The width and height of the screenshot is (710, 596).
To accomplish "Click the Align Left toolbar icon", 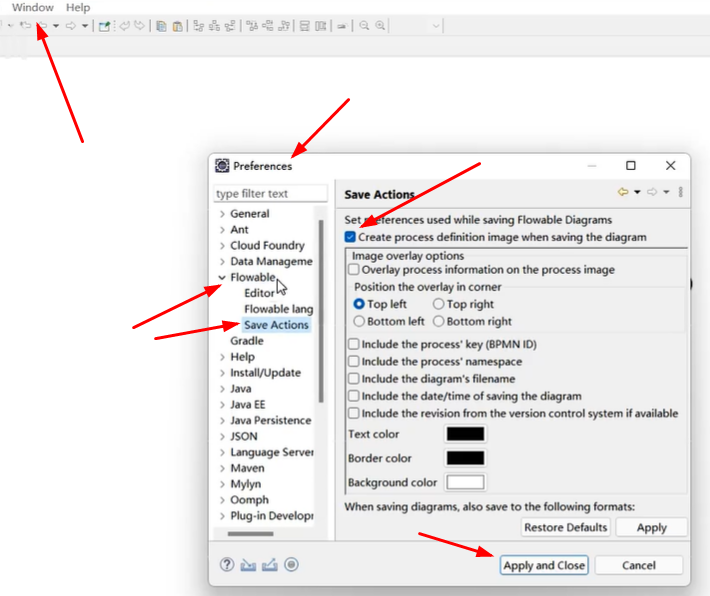I will [x=198, y=26].
